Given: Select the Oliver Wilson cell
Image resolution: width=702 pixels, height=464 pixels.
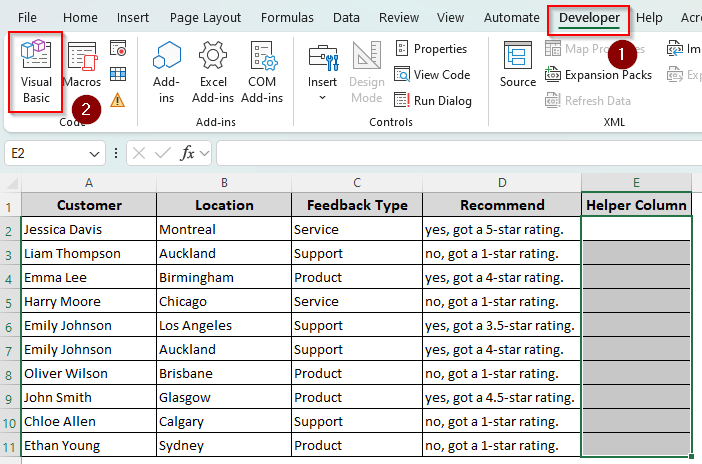Looking at the screenshot, I should tap(89, 373).
